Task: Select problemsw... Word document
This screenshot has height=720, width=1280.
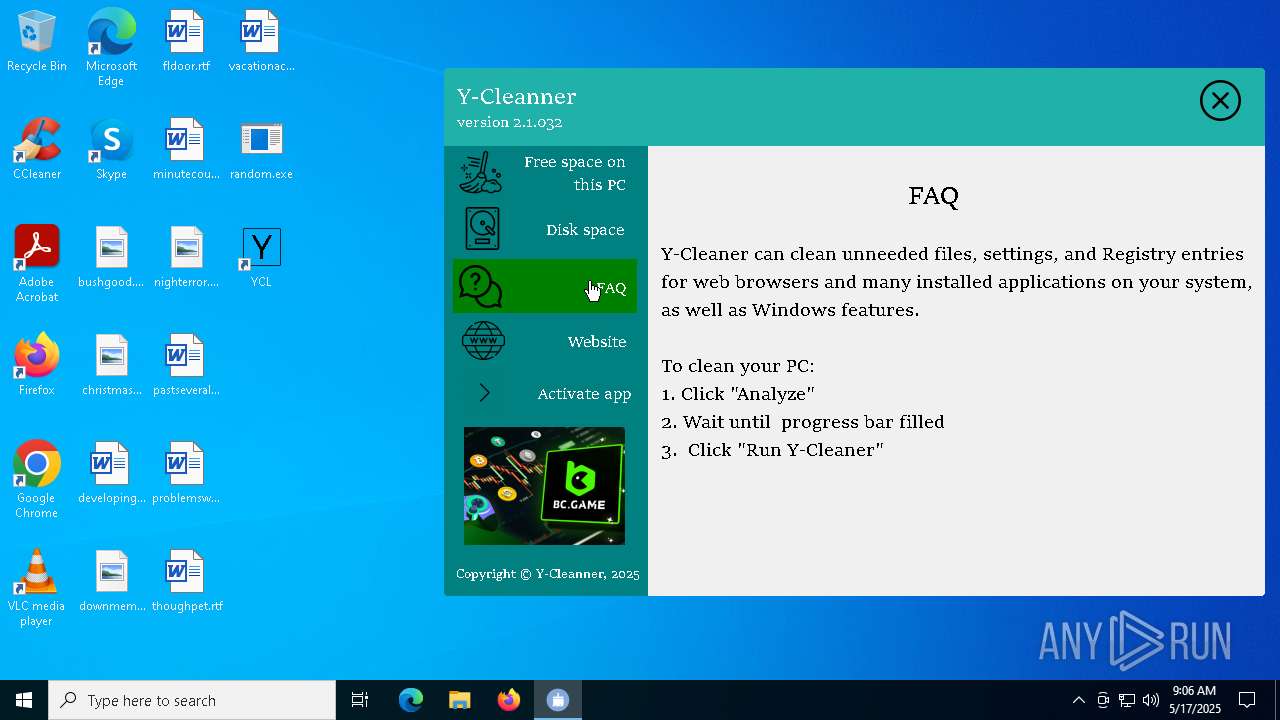Action: coord(186,474)
